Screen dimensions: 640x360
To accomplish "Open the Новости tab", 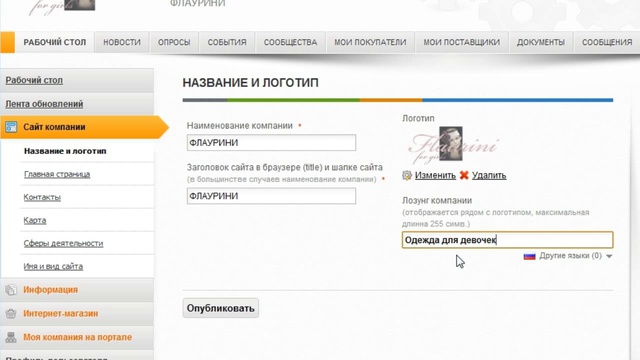I will click(x=122, y=42).
